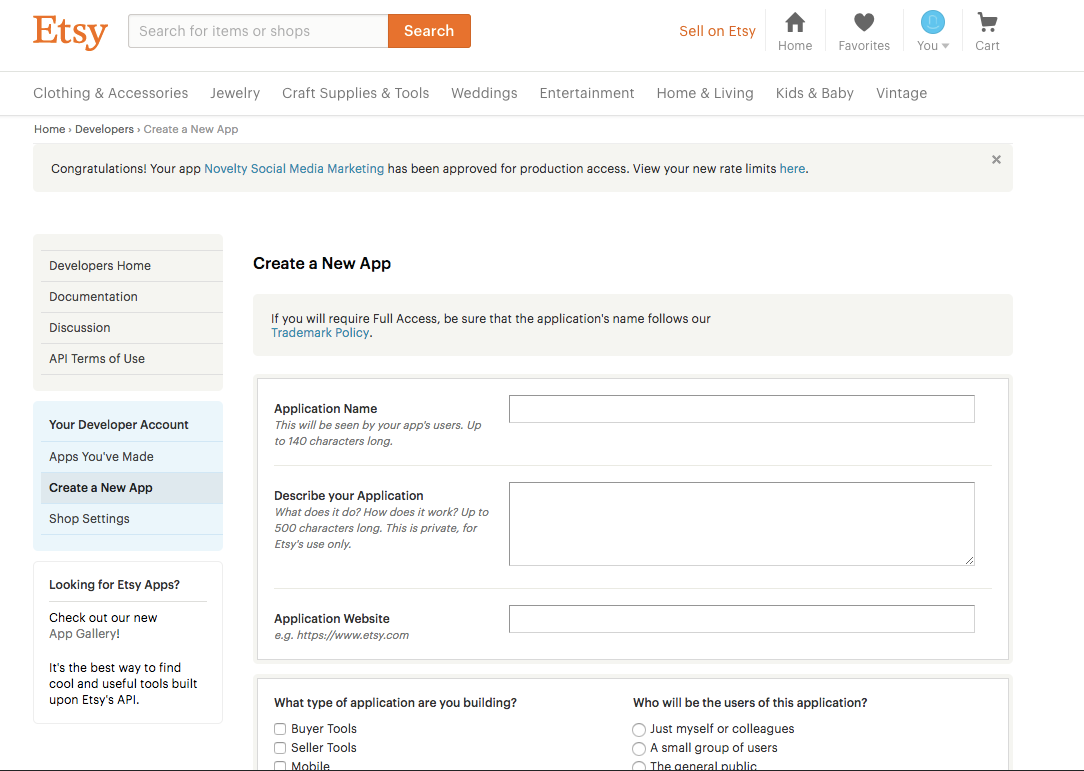Screen dimensions: 1084x771
Task: Focus the search for items field
Action: [259, 31]
